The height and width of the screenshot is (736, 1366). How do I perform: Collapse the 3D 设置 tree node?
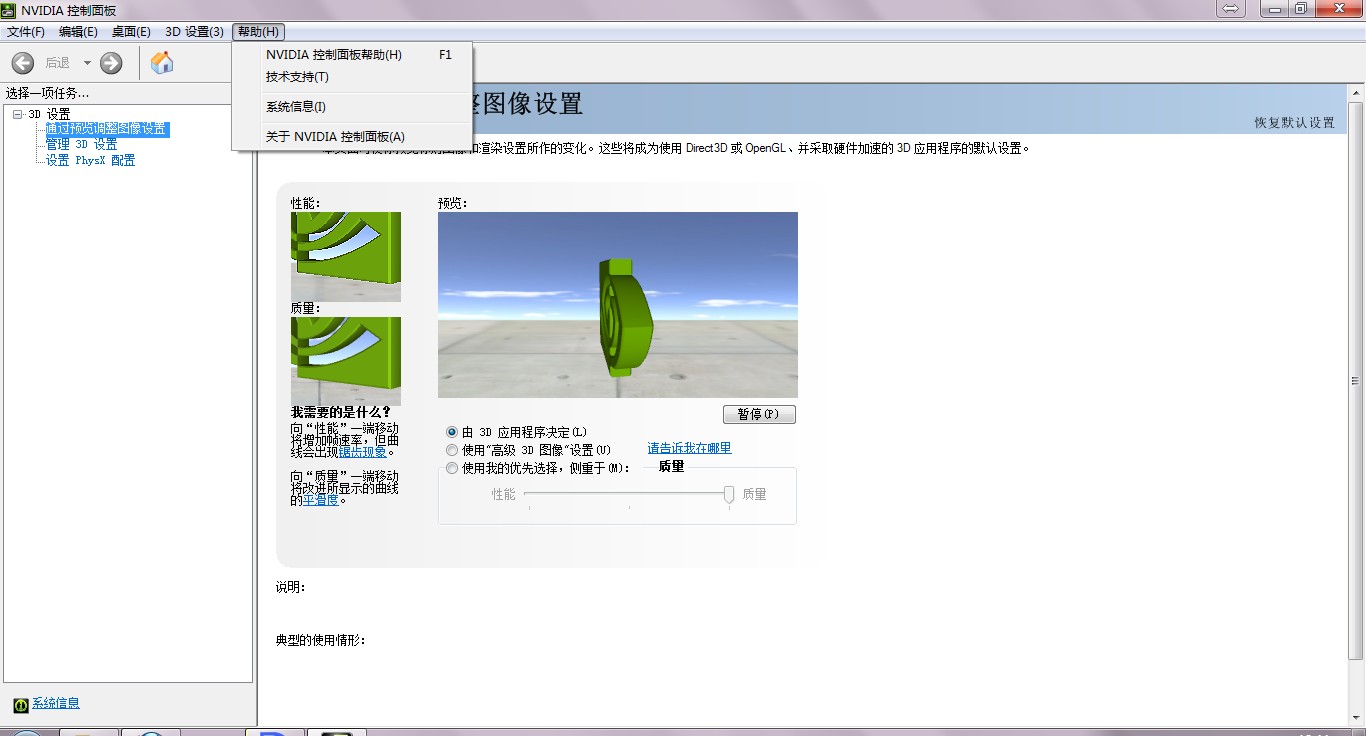click(x=18, y=115)
